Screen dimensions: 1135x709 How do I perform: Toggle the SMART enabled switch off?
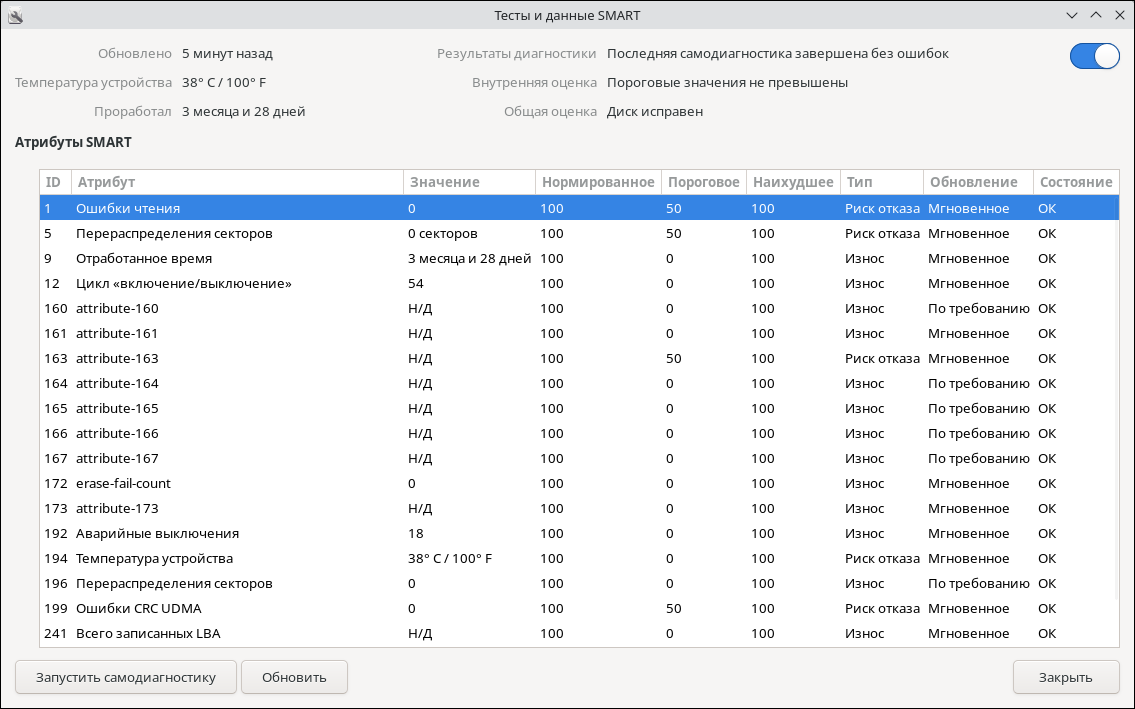pos(1094,56)
